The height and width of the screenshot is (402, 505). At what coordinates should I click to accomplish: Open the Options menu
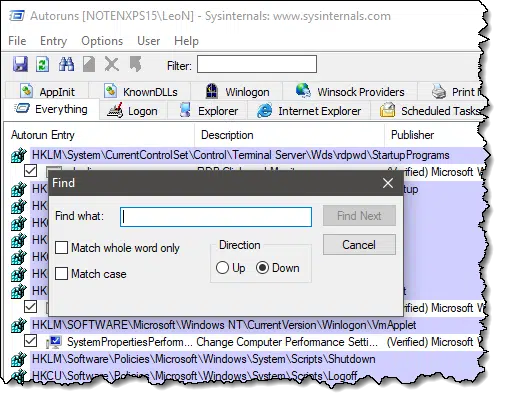click(102, 41)
